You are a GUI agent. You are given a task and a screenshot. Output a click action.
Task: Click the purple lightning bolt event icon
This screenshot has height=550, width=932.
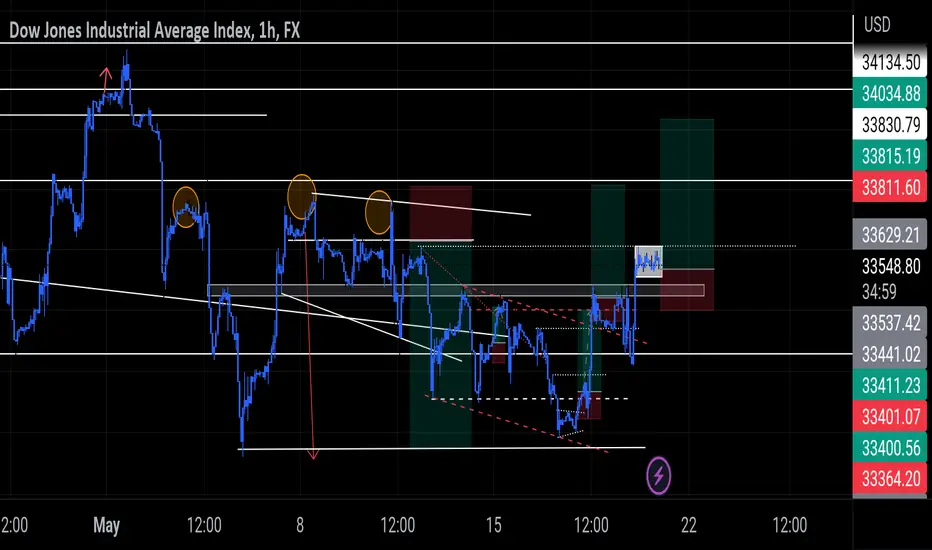[658, 476]
